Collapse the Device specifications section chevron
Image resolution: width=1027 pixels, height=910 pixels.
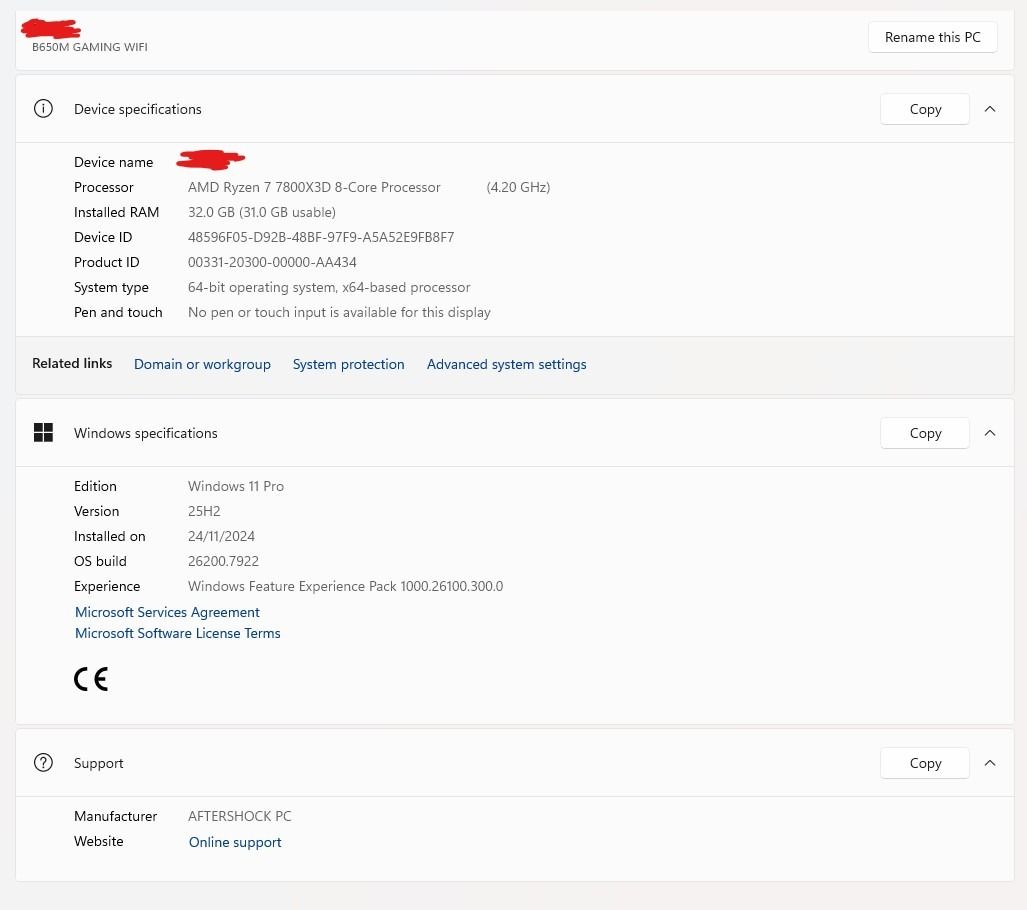[x=990, y=109]
